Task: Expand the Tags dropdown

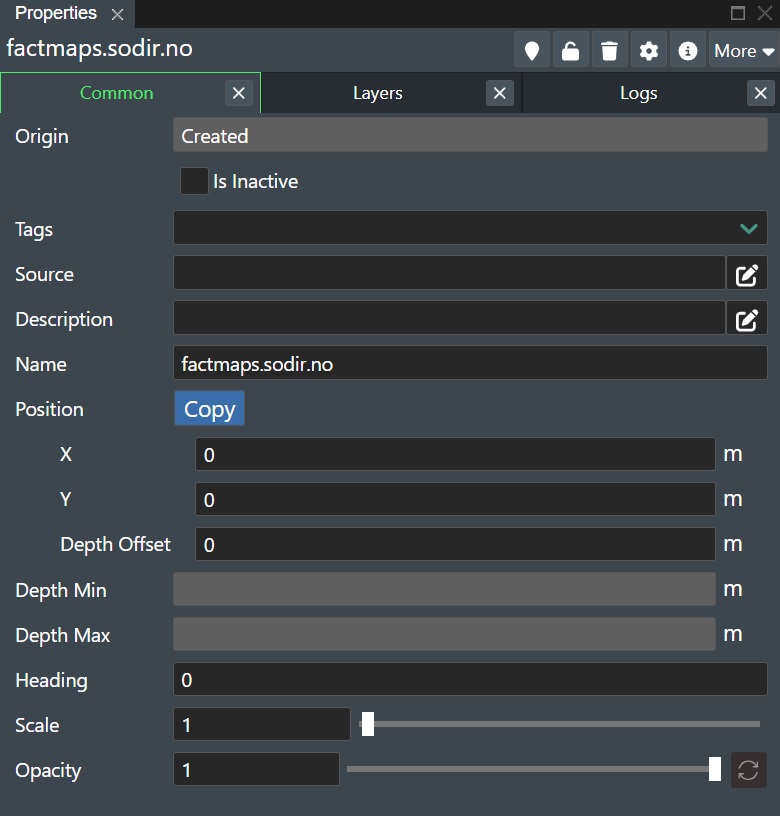Action: [x=748, y=228]
